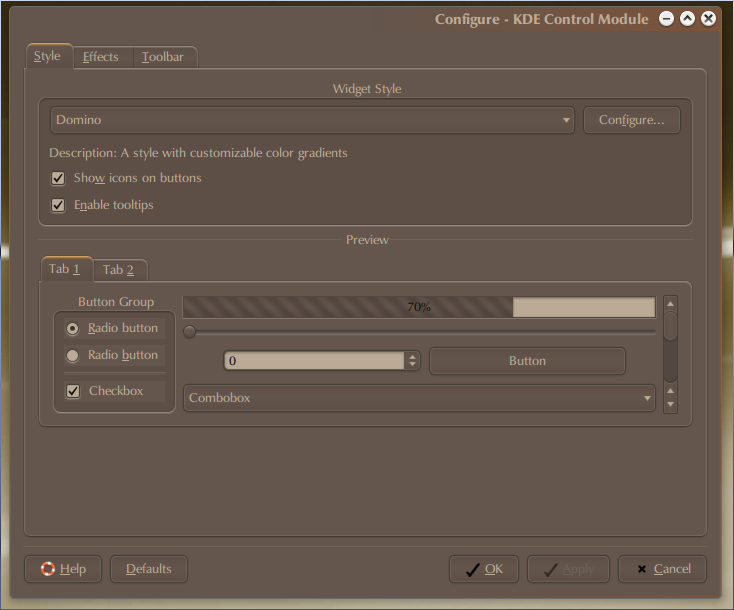Click the Cancel button

[x=662, y=569]
